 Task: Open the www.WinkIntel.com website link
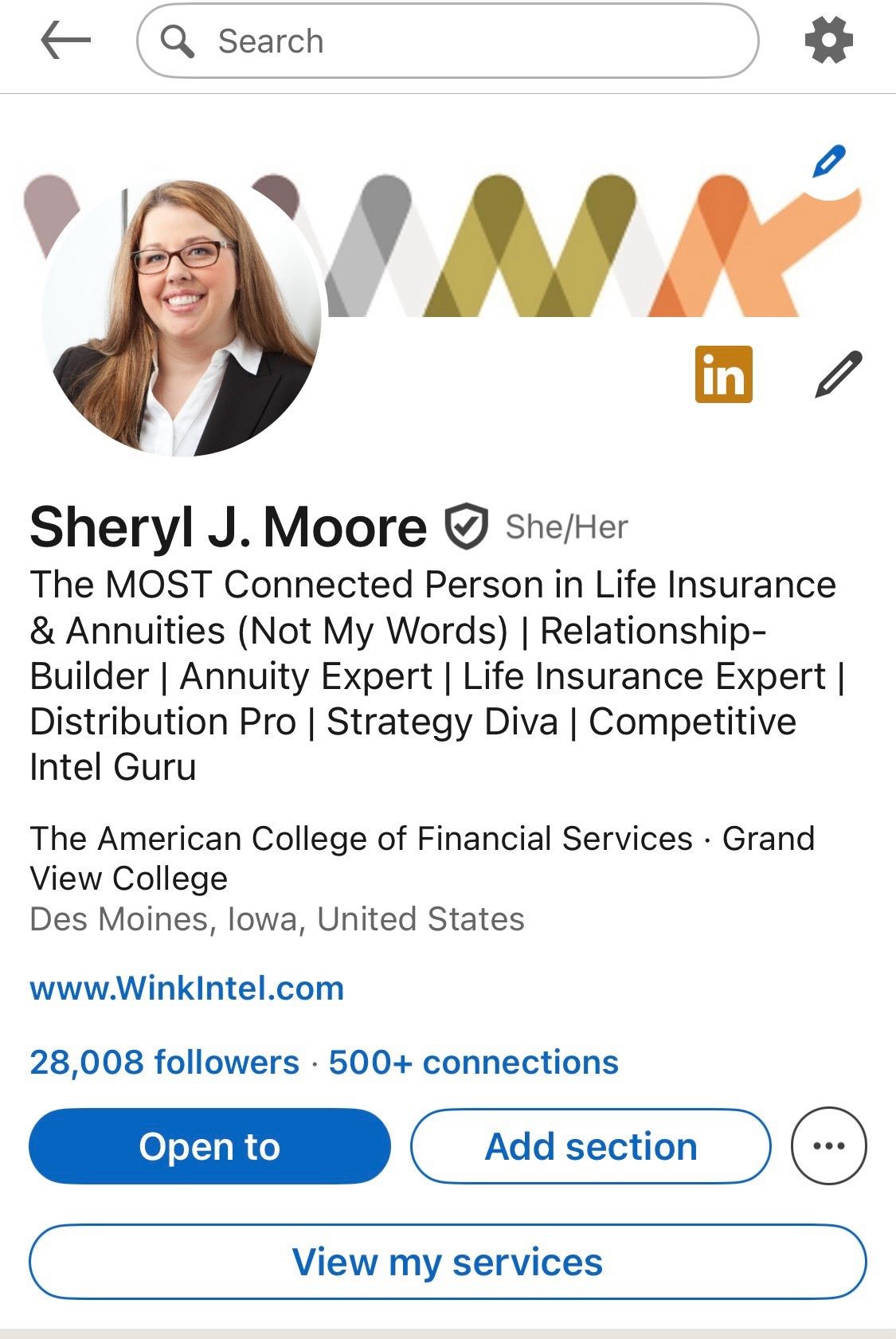[x=187, y=989]
